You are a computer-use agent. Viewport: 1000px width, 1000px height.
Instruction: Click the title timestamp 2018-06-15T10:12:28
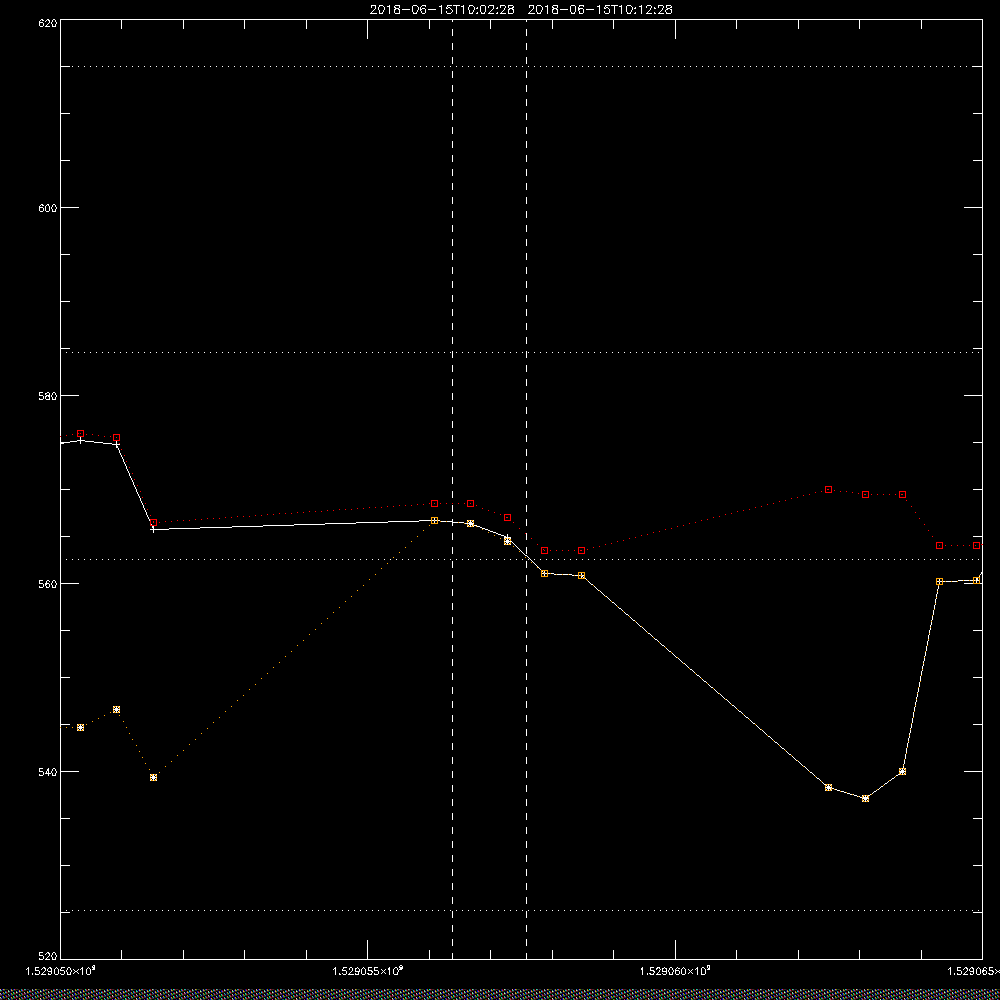pos(600,10)
